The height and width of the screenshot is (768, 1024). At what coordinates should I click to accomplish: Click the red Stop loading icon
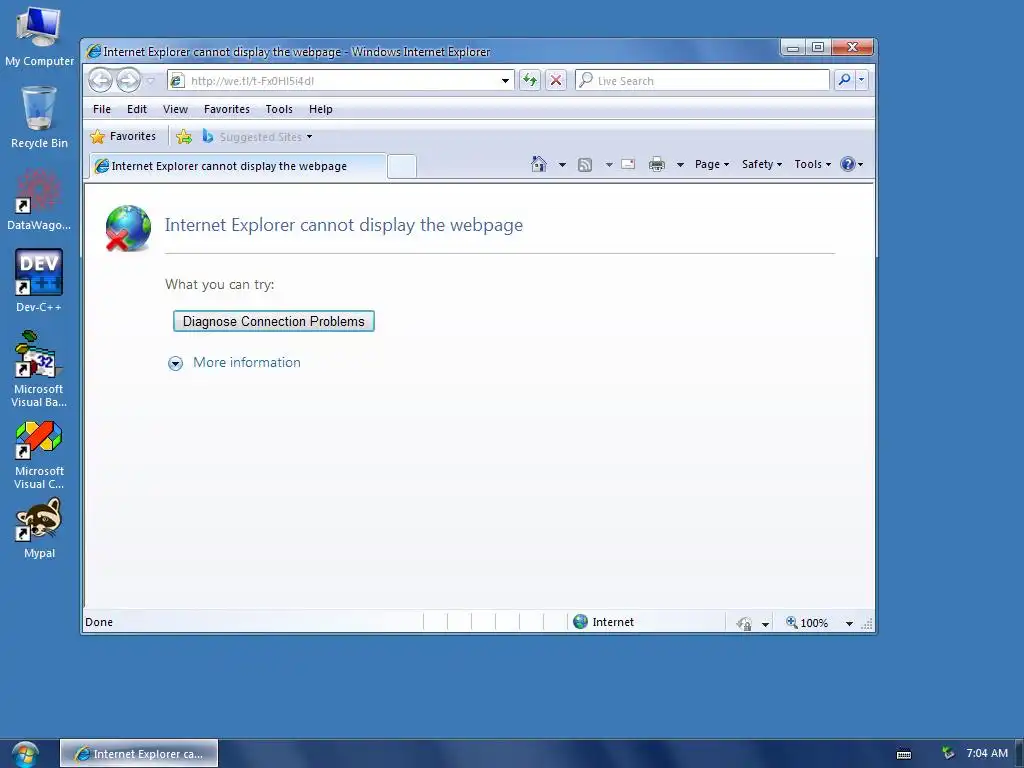point(556,80)
